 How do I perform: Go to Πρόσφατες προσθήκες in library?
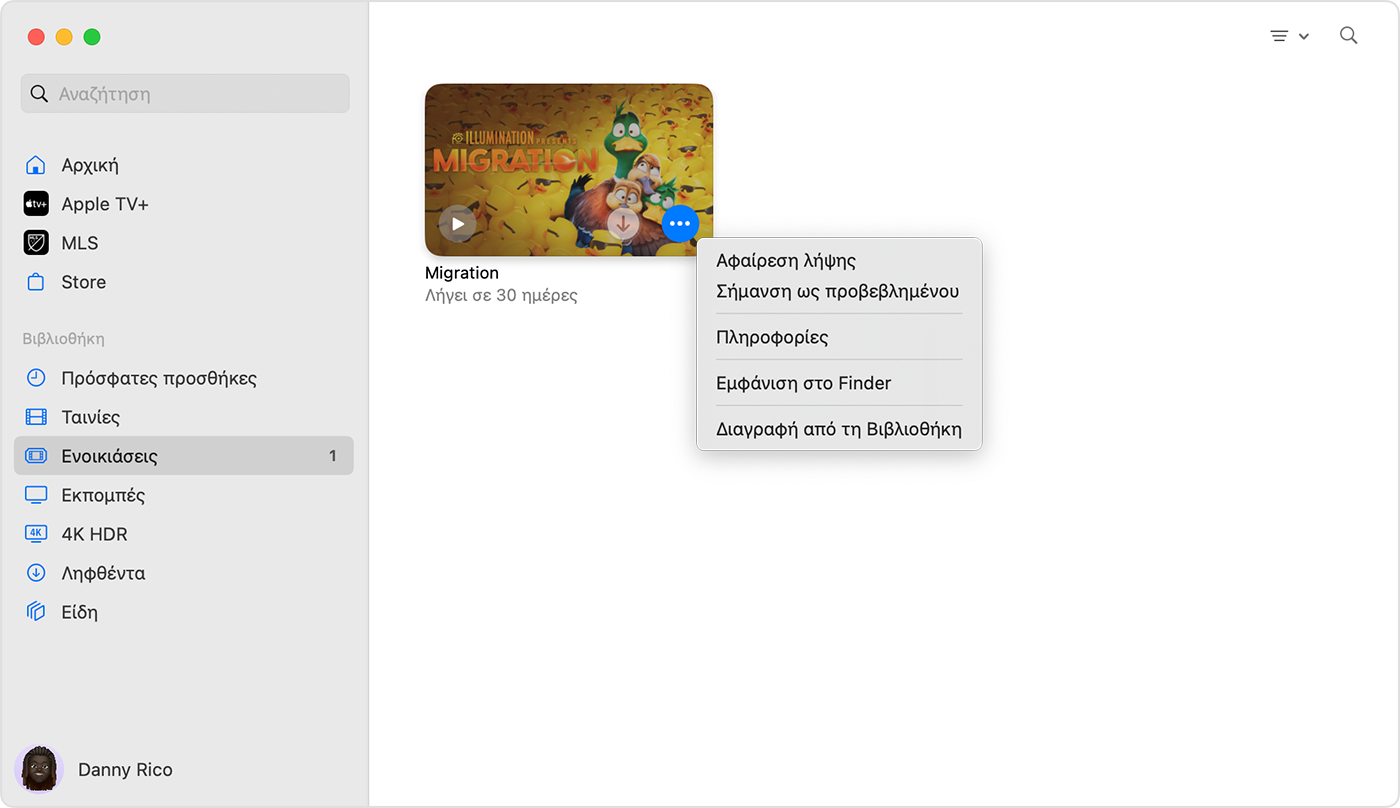pyautogui.click(x=159, y=378)
